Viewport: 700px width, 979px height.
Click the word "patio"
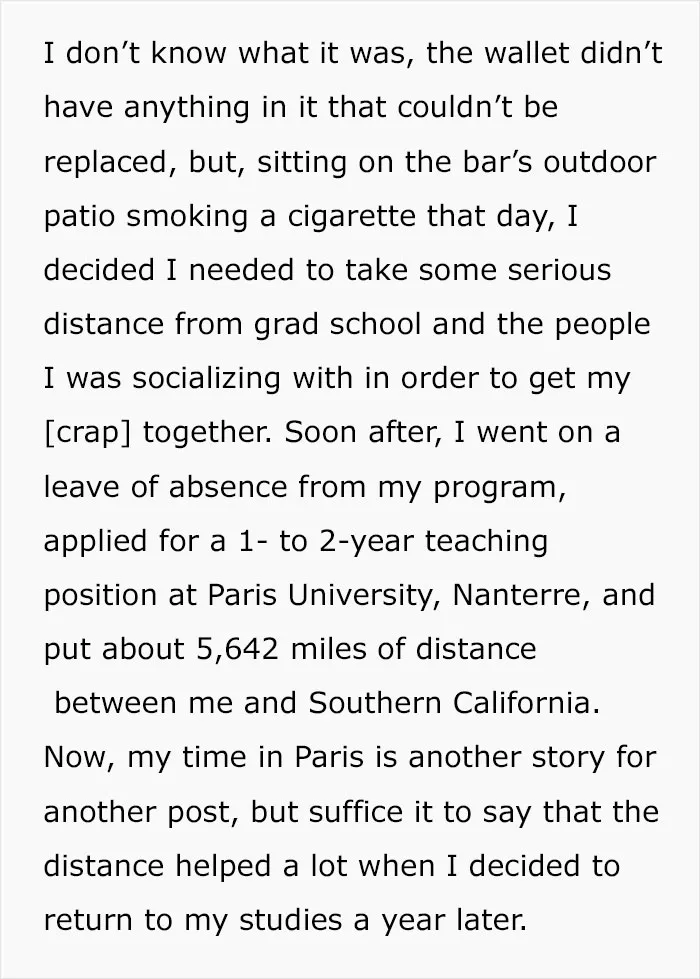(x=79, y=216)
